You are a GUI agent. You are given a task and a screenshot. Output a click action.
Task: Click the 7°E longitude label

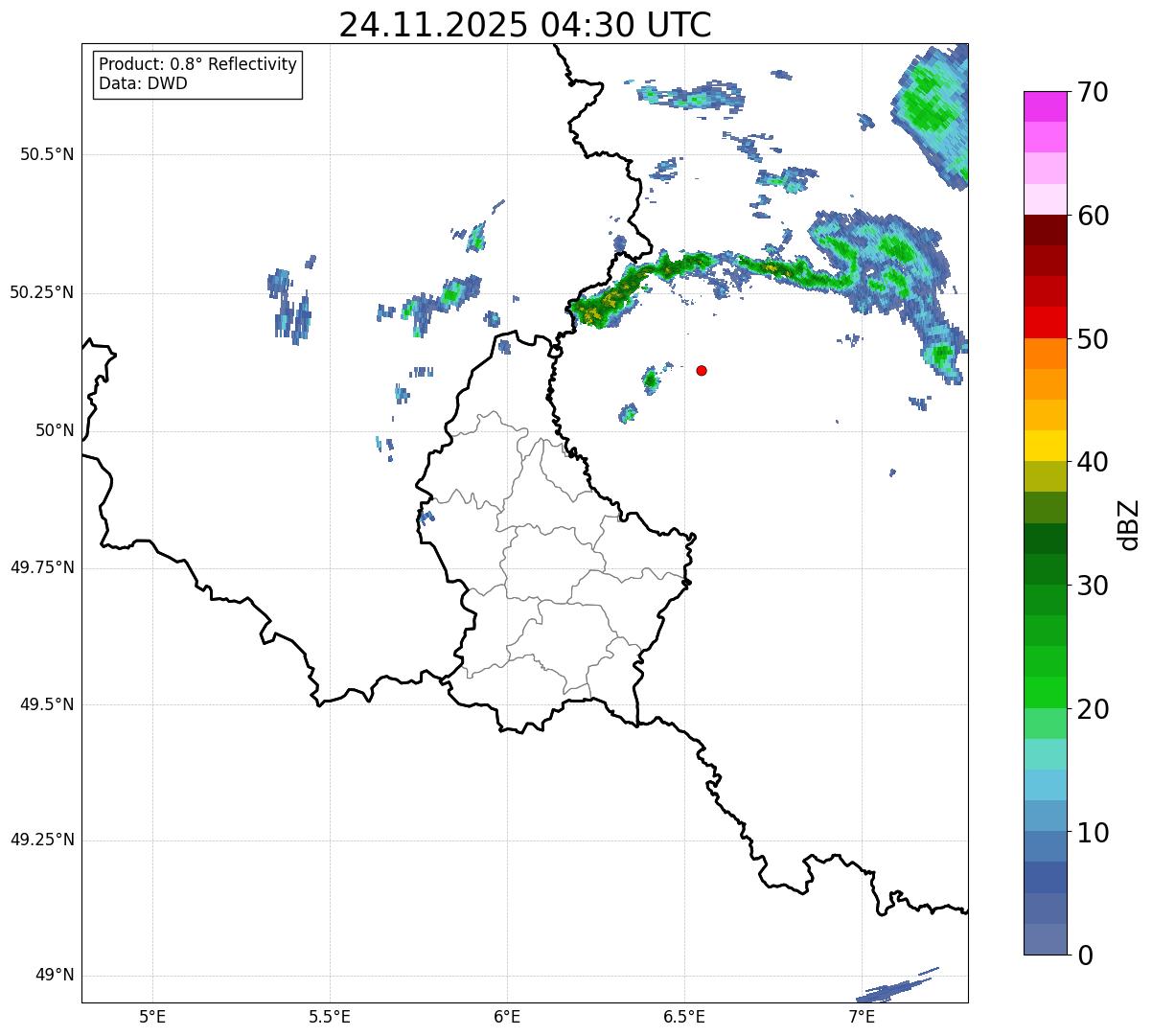[862, 1017]
